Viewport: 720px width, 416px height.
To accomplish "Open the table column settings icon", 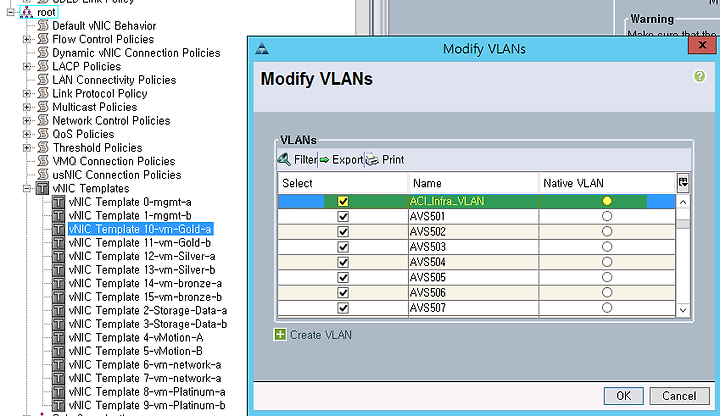I will [x=683, y=183].
